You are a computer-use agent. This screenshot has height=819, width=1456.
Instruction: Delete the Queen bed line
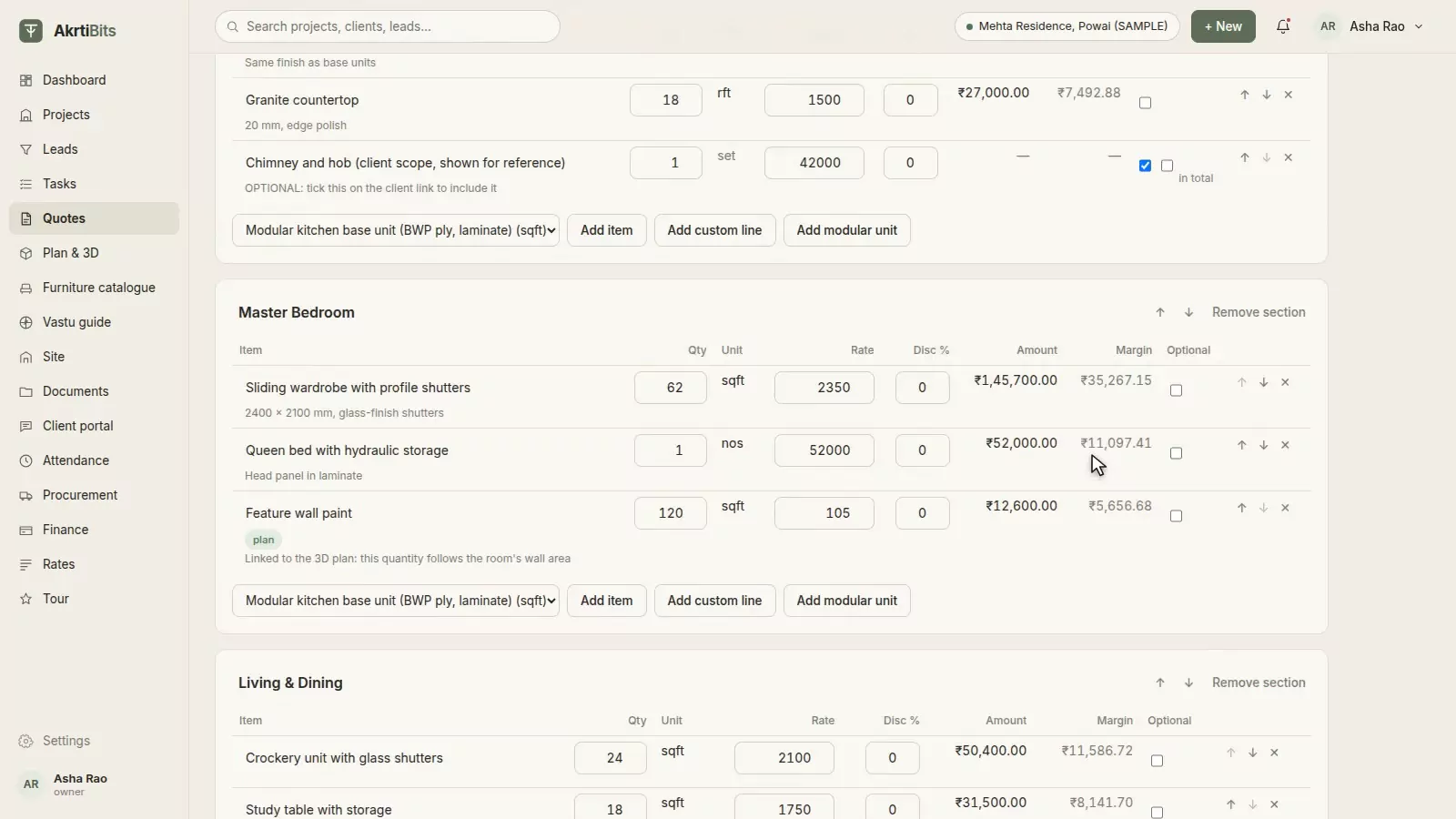click(1286, 445)
